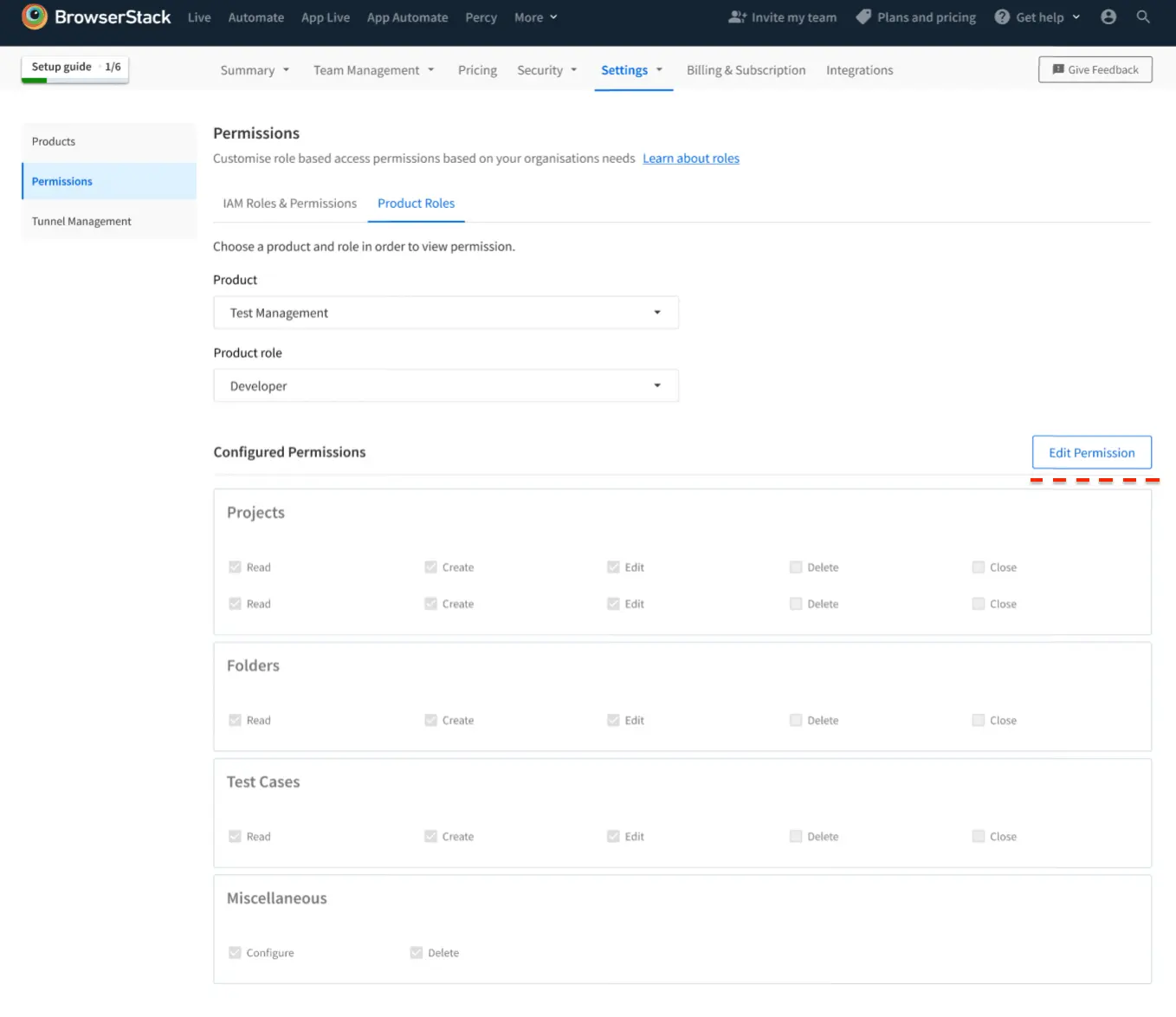The height and width of the screenshot is (1017, 1176).
Task: Click the Give Feedback button
Action: coord(1095,70)
